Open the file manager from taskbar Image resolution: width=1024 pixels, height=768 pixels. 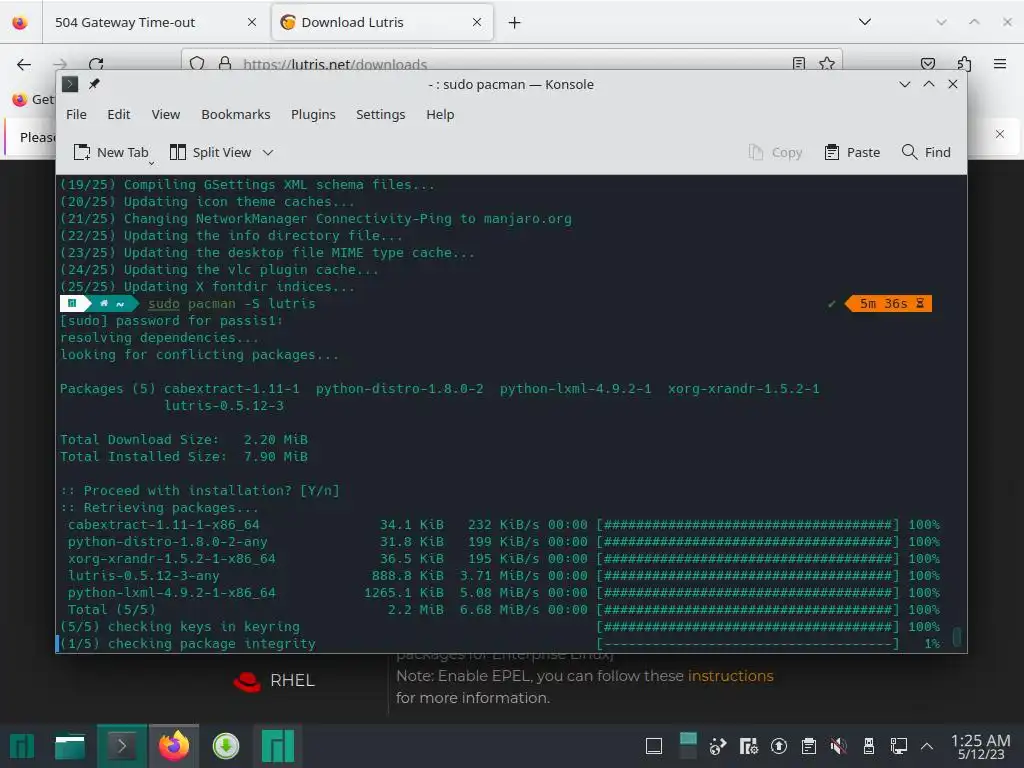point(70,746)
